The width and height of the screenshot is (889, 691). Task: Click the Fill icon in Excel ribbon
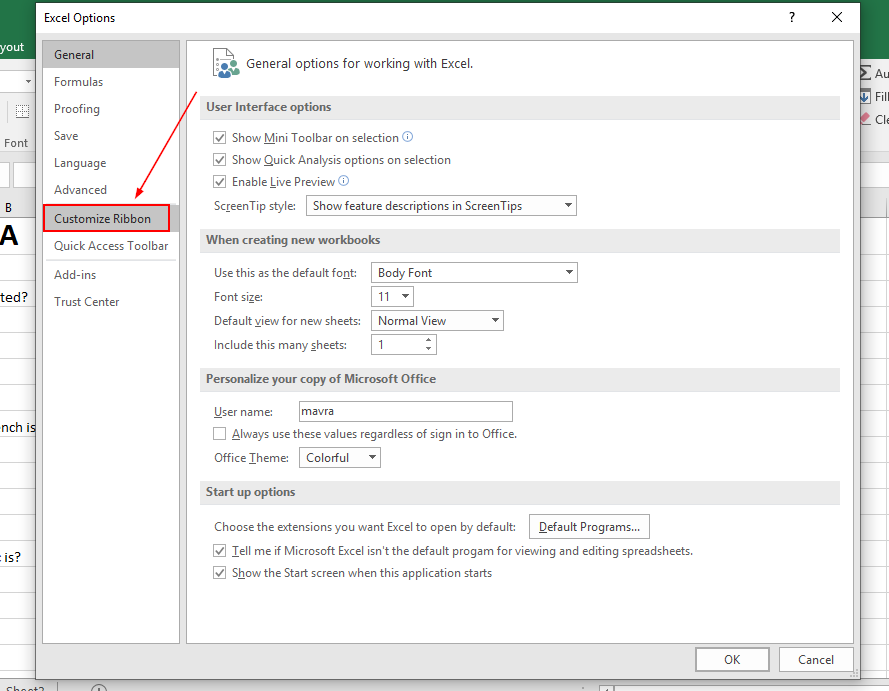(x=865, y=96)
